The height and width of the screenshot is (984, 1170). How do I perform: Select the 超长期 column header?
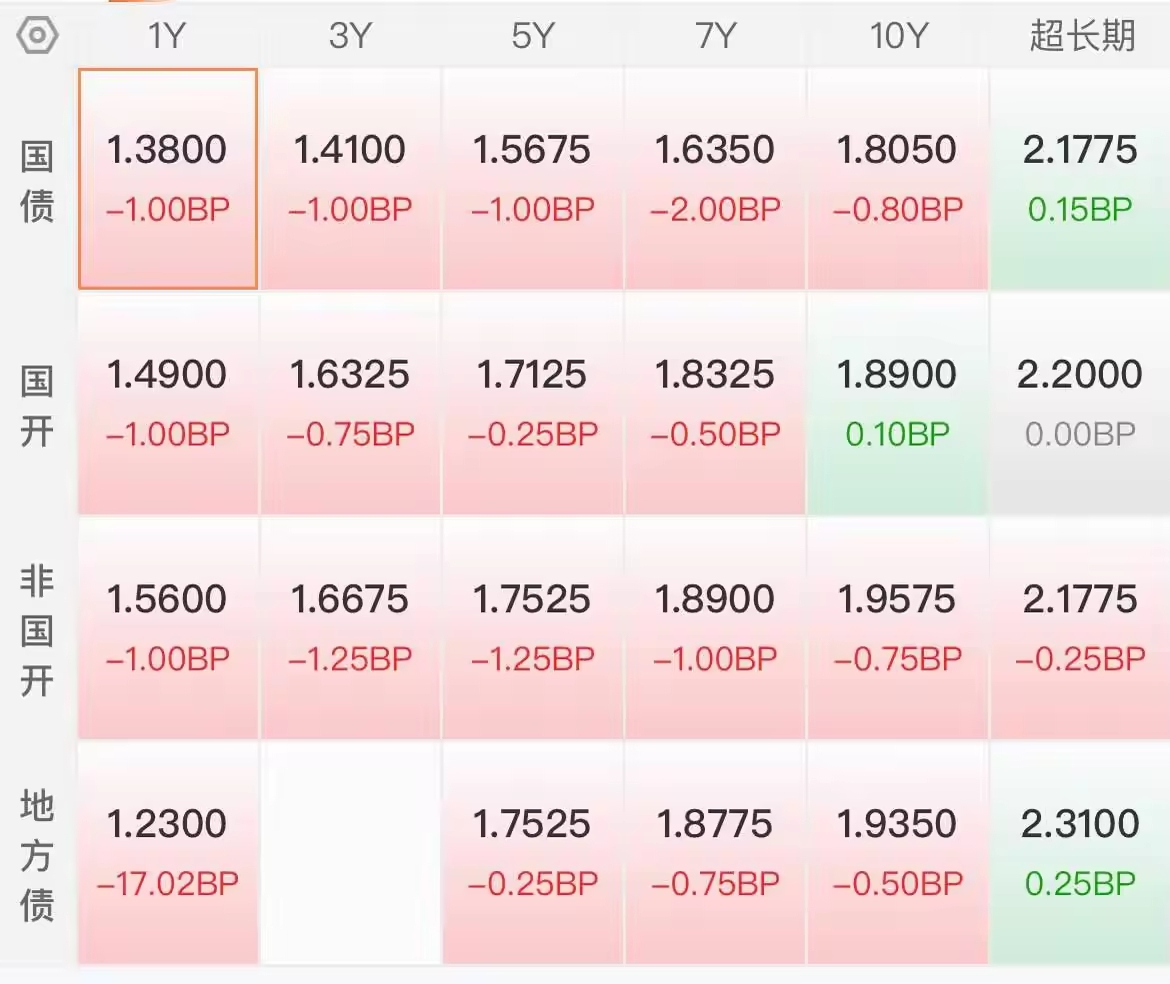1082,36
